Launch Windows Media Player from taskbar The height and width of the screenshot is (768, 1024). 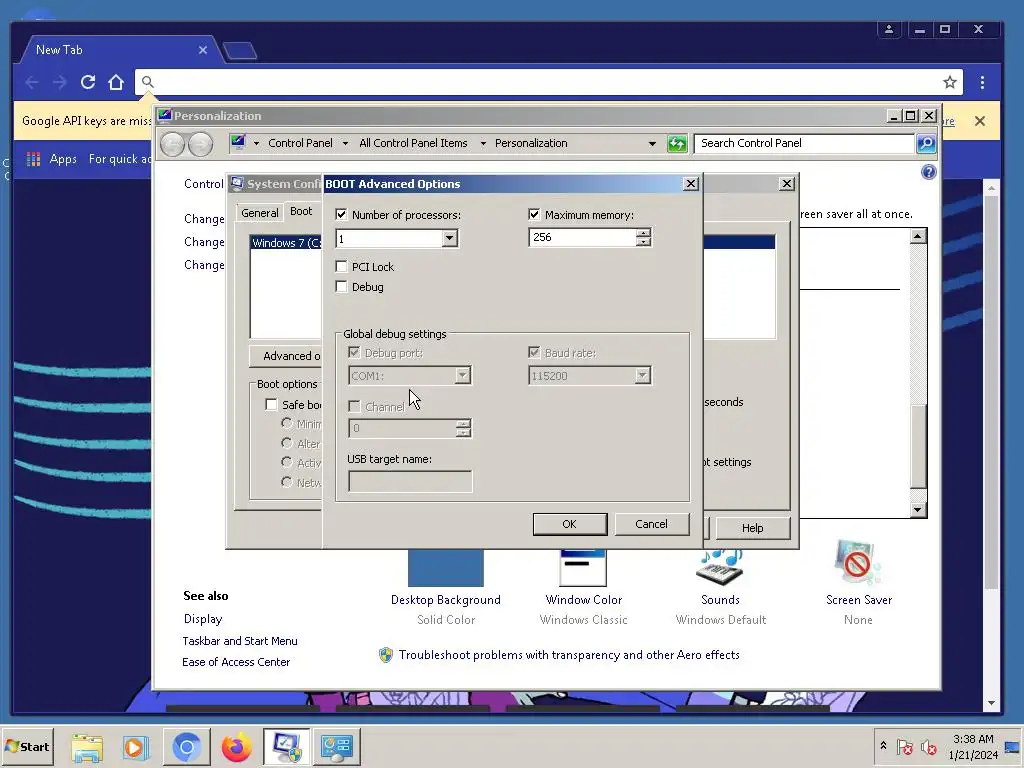[136, 747]
